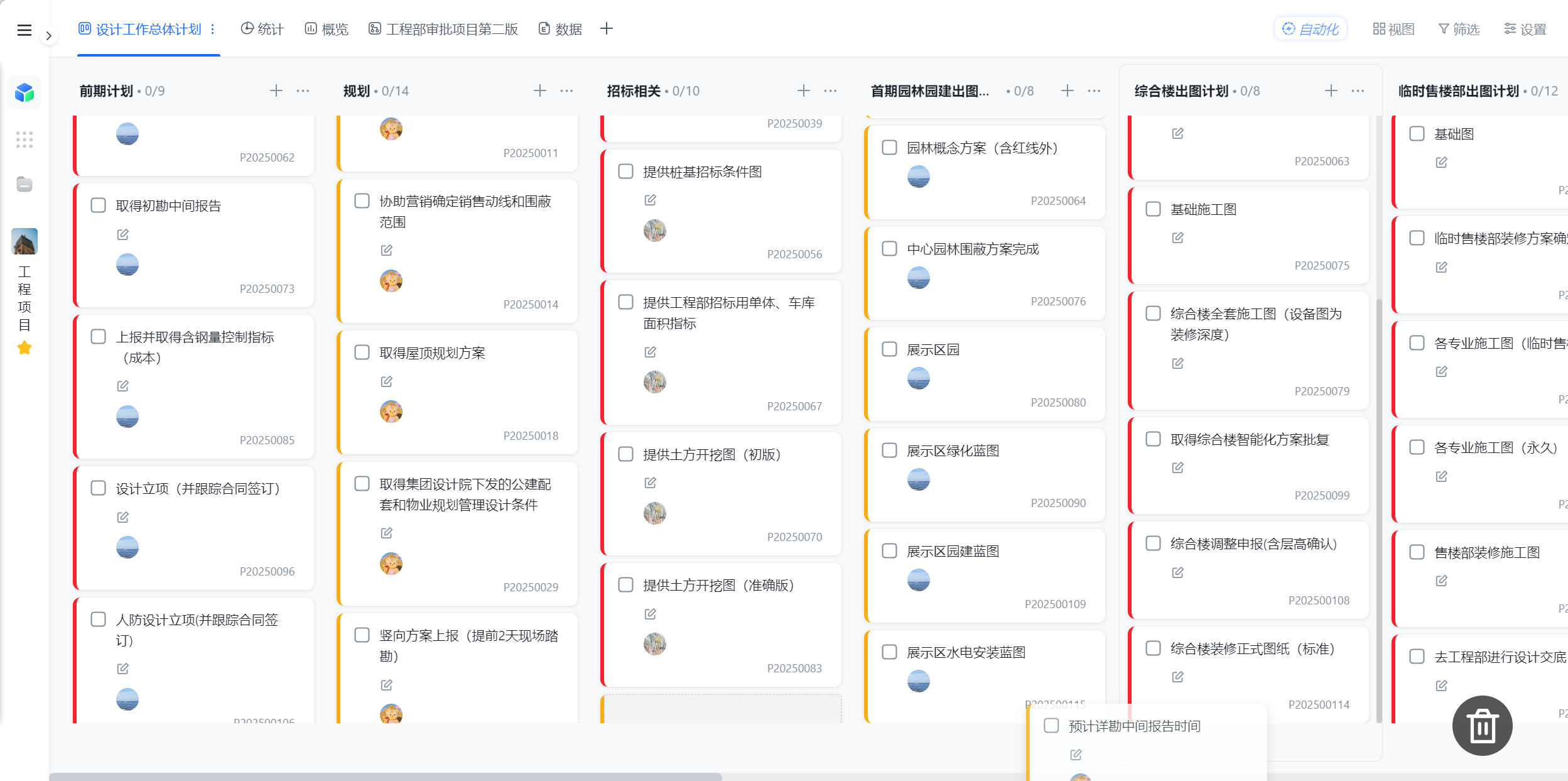Click assignee avatar on 中心园林围蔽方案完成 card
1568x781 pixels.
(x=919, y=278)
